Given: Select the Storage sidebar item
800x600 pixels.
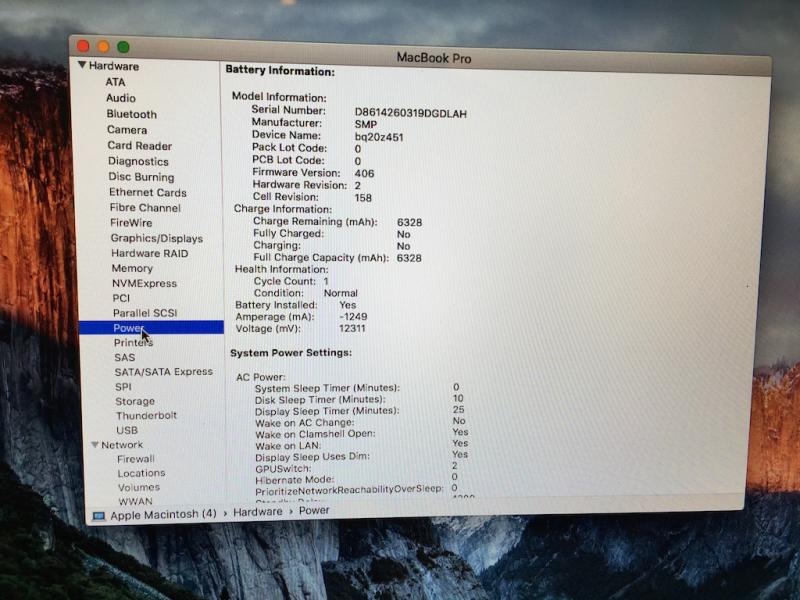Looking at the screenshot, I should 134,401.
